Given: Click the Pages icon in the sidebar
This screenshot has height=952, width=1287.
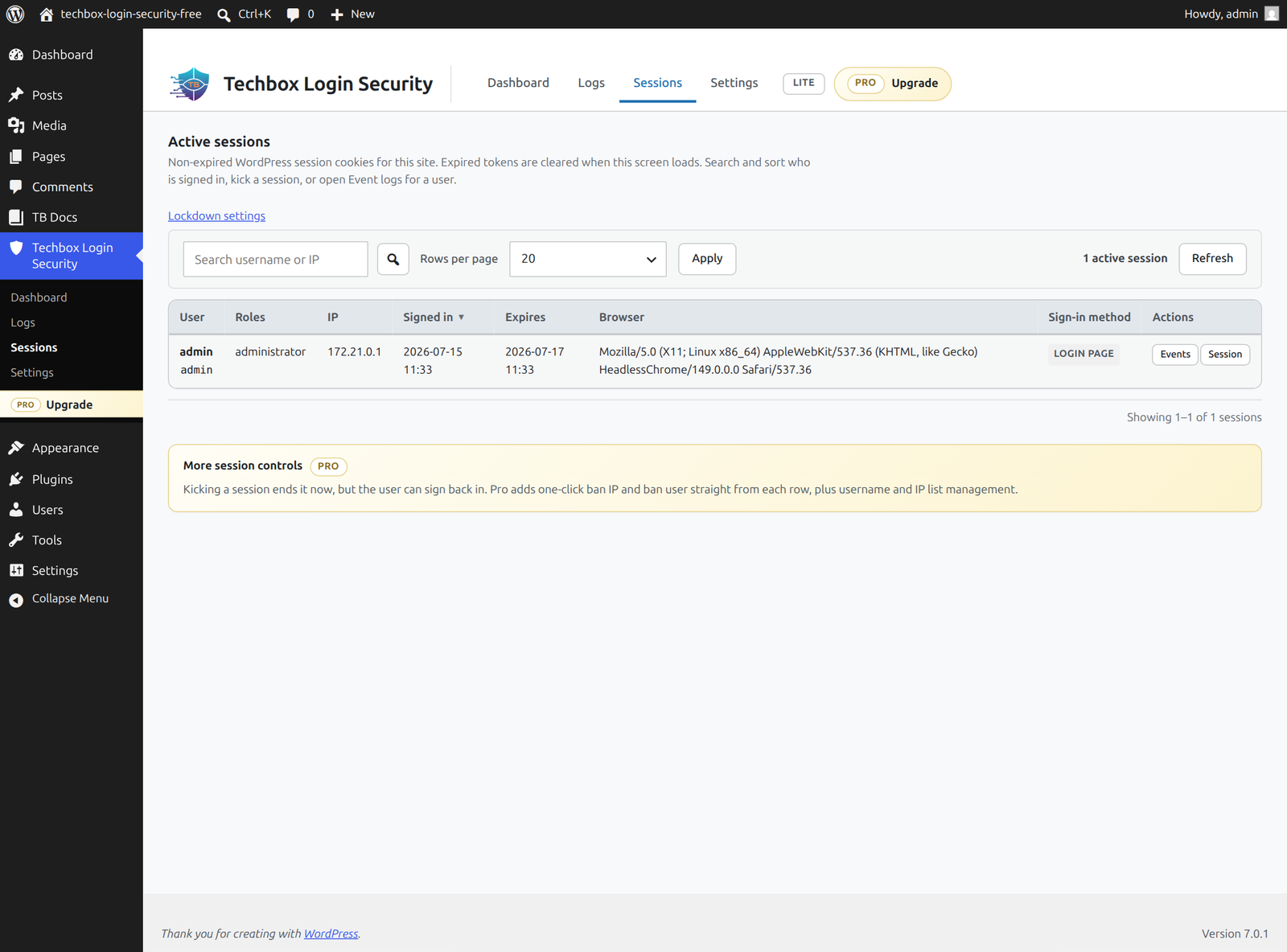Looking at the screenshot, I should point(16,157).
